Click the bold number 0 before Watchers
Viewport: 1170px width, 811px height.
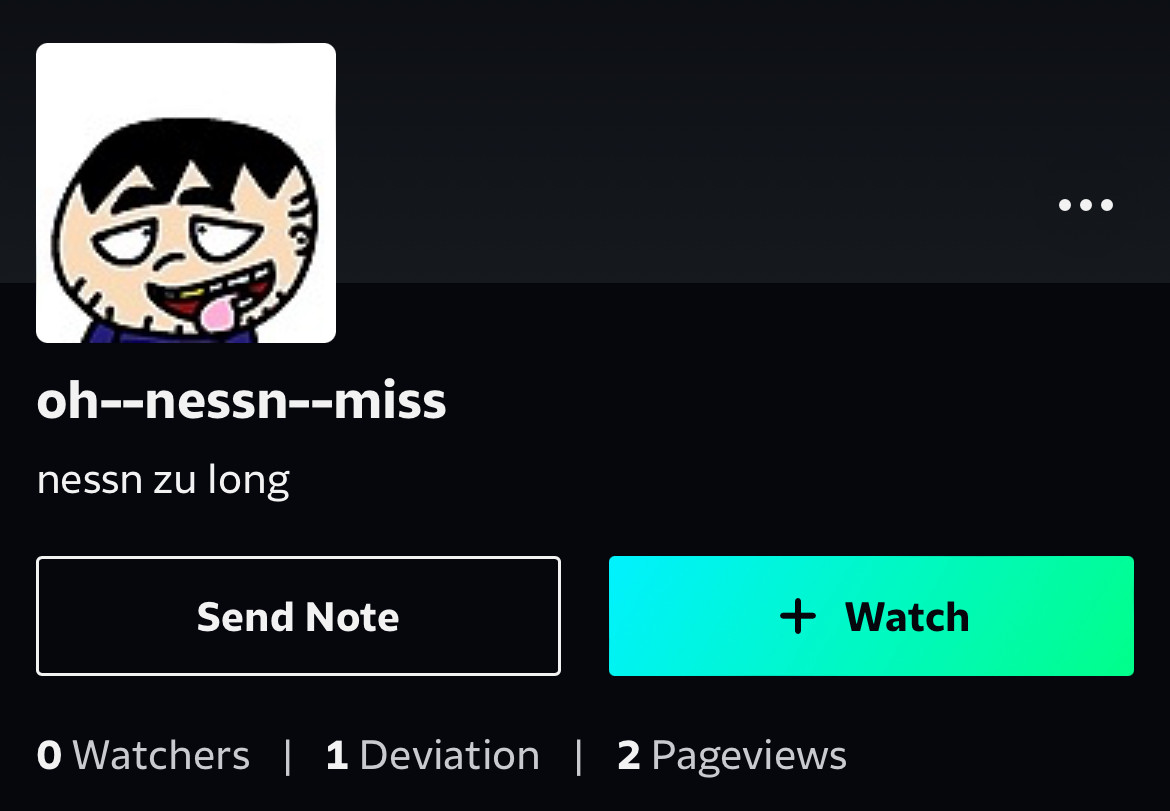pyautogui.click(x=49, y=755)
